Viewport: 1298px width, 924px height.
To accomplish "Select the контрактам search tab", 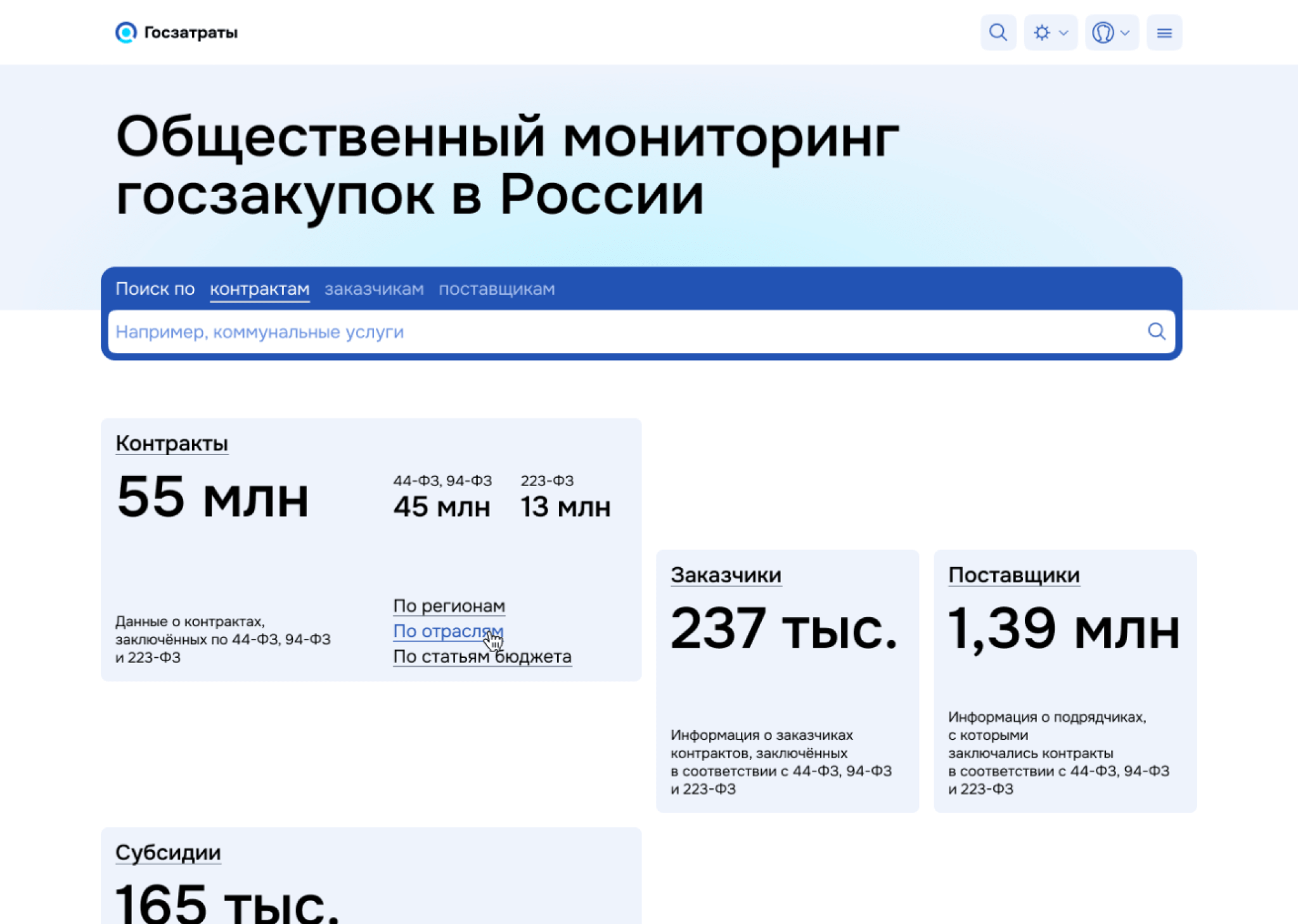I will [259, 289].
